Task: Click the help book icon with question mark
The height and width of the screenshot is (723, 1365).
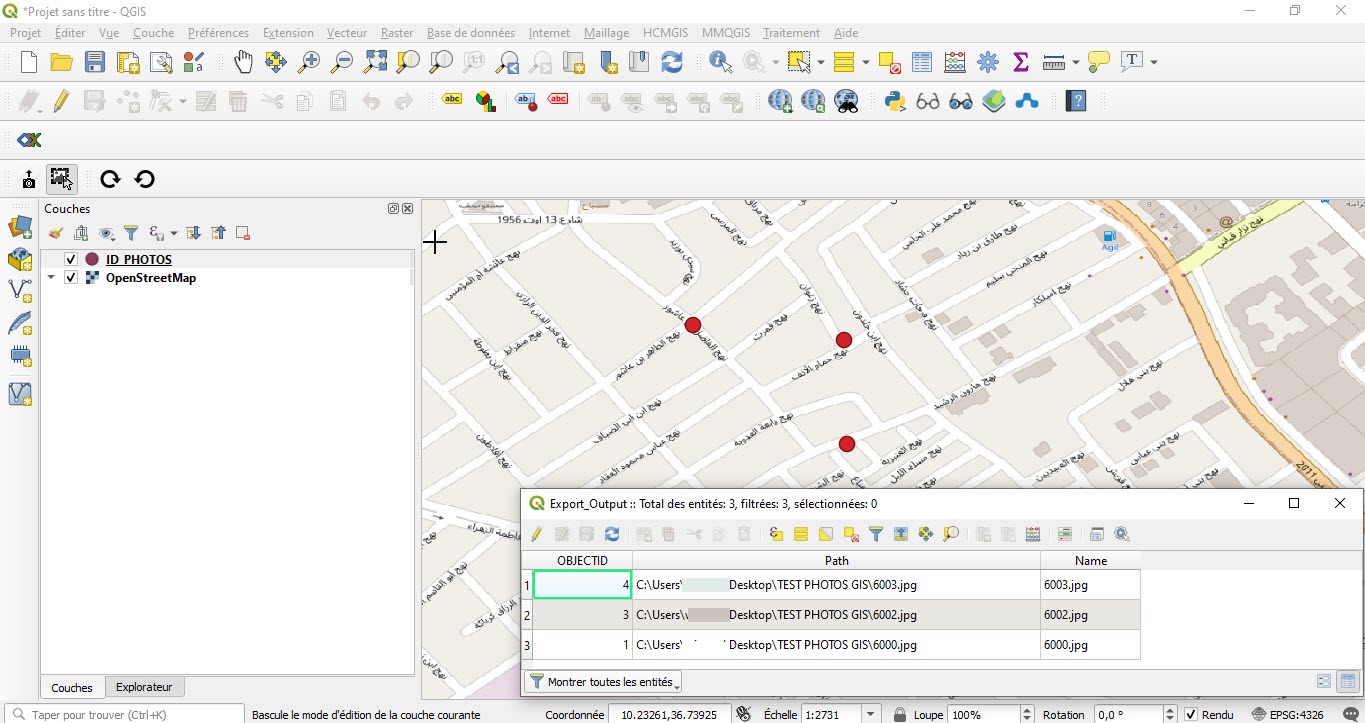Action: (x=1076, y=101)
